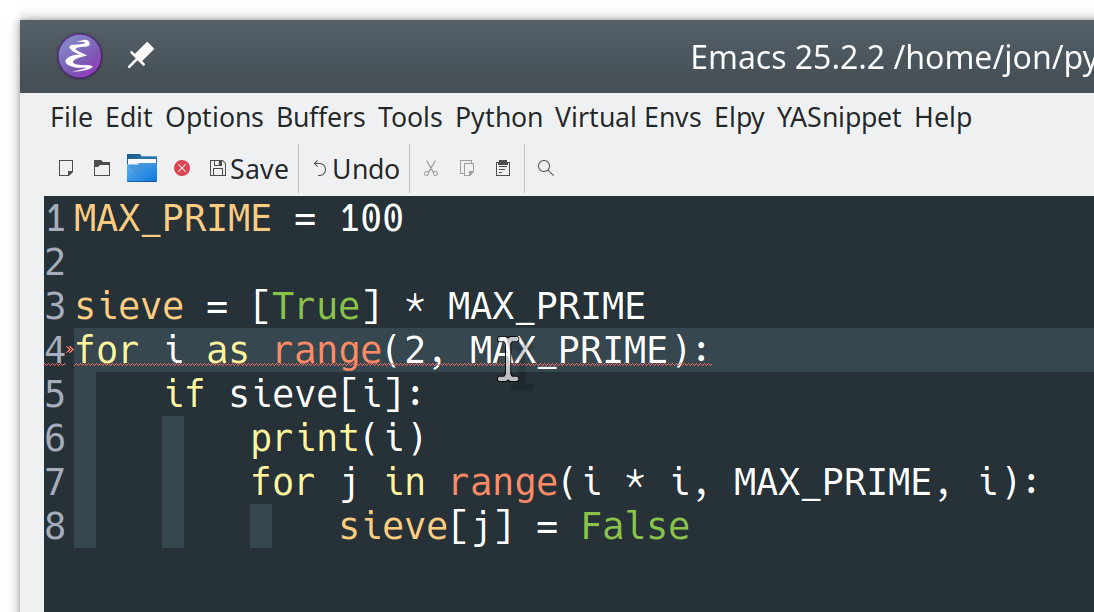Open a file via toolbar icon
This screenshot has width=1094, height=612.
point(102,168)
